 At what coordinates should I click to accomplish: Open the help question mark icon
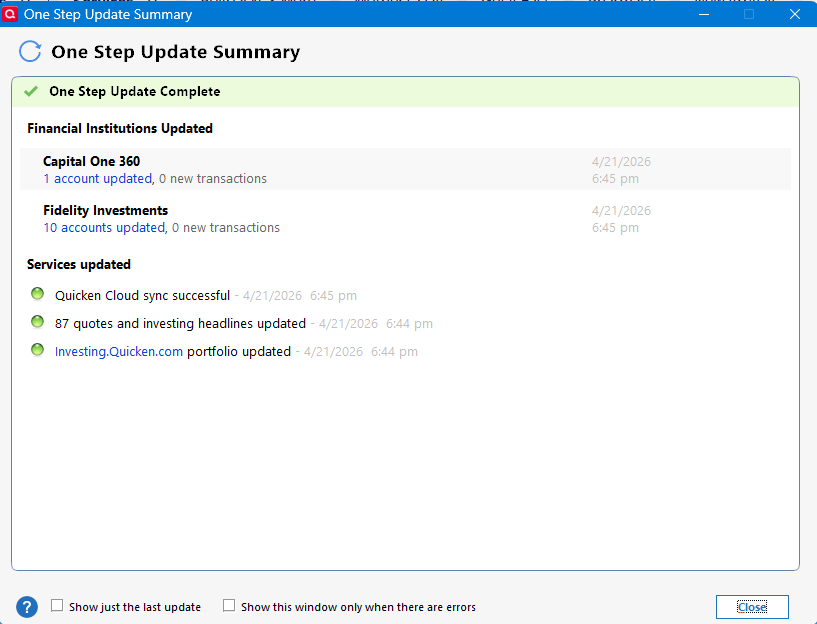point(27,607)
